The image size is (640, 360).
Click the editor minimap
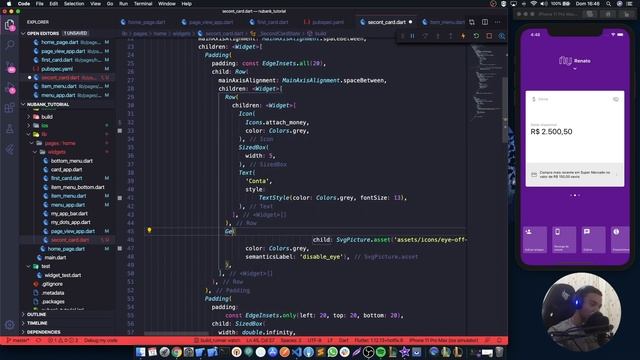(485, 82)
